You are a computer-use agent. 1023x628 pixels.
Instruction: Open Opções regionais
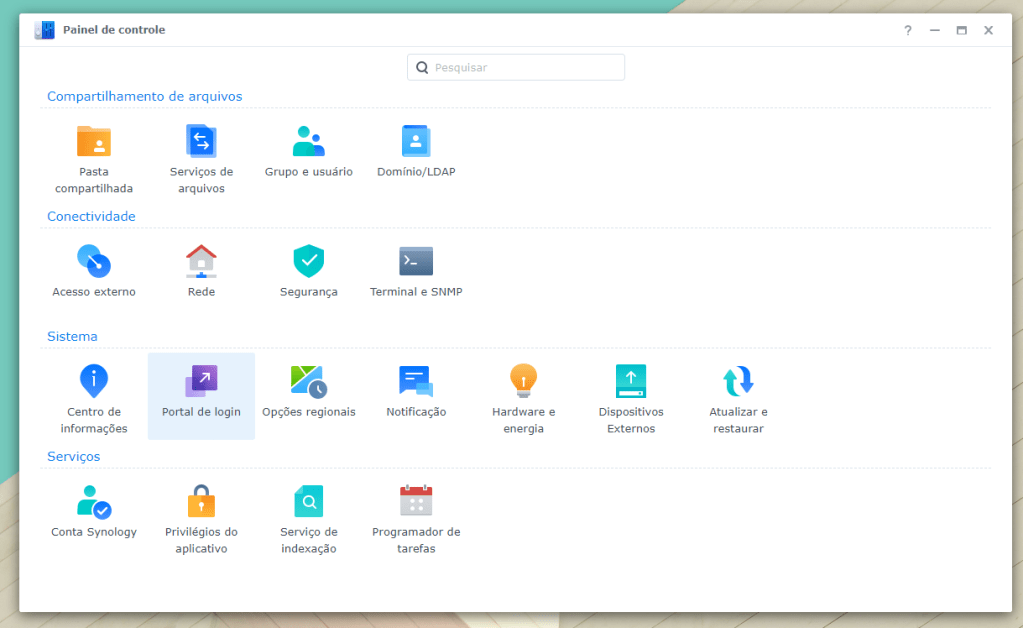(x=308, y=383)
